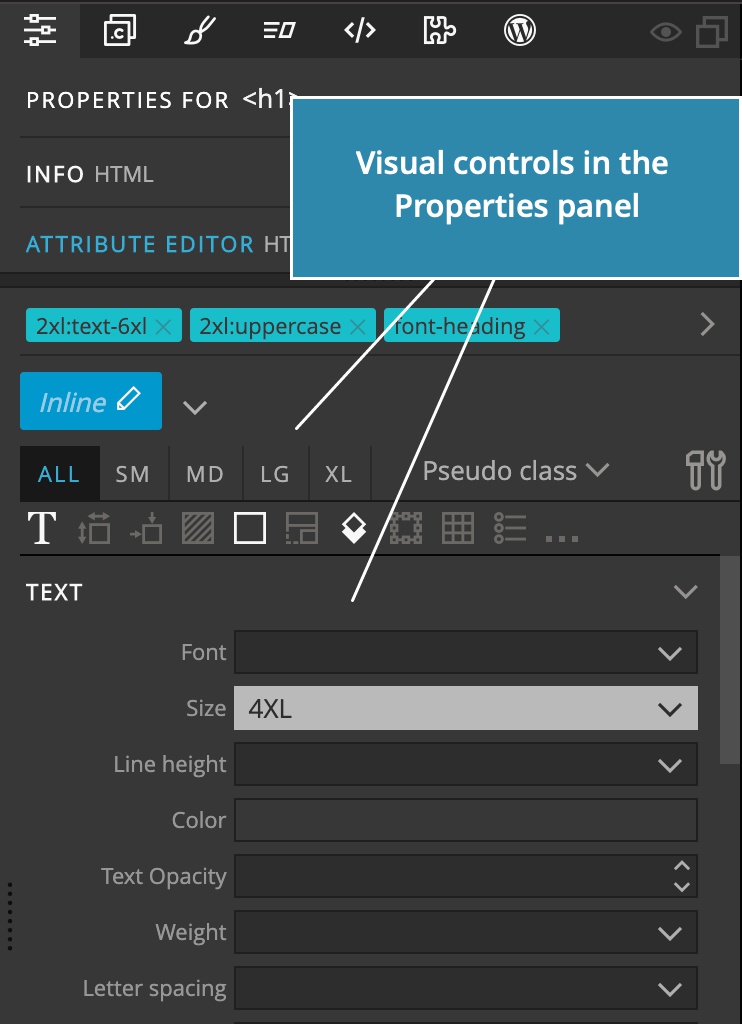Viewport: 742px width, 1024px height.
Task: Open the CSS stylesheets panel icon
Action: (120, 30)
